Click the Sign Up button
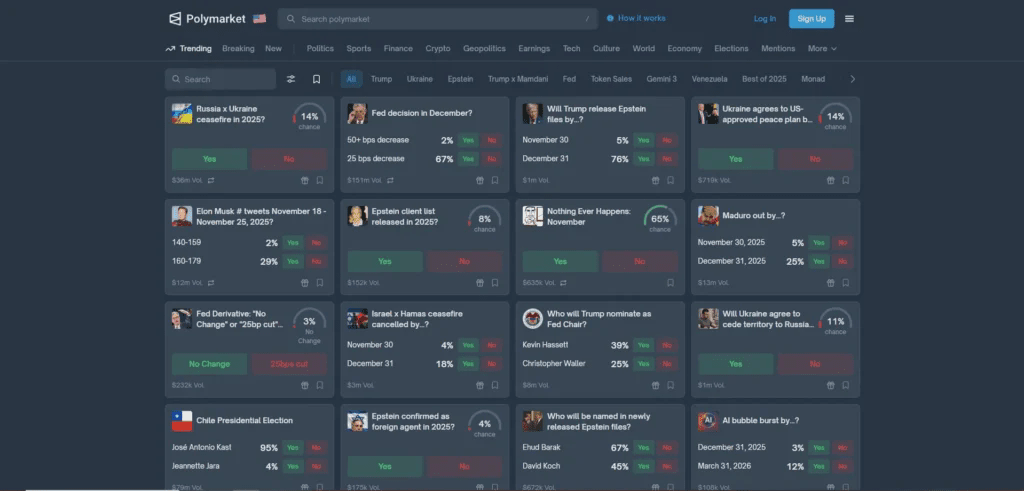1024x491 pixels. (x=811, y=19)
